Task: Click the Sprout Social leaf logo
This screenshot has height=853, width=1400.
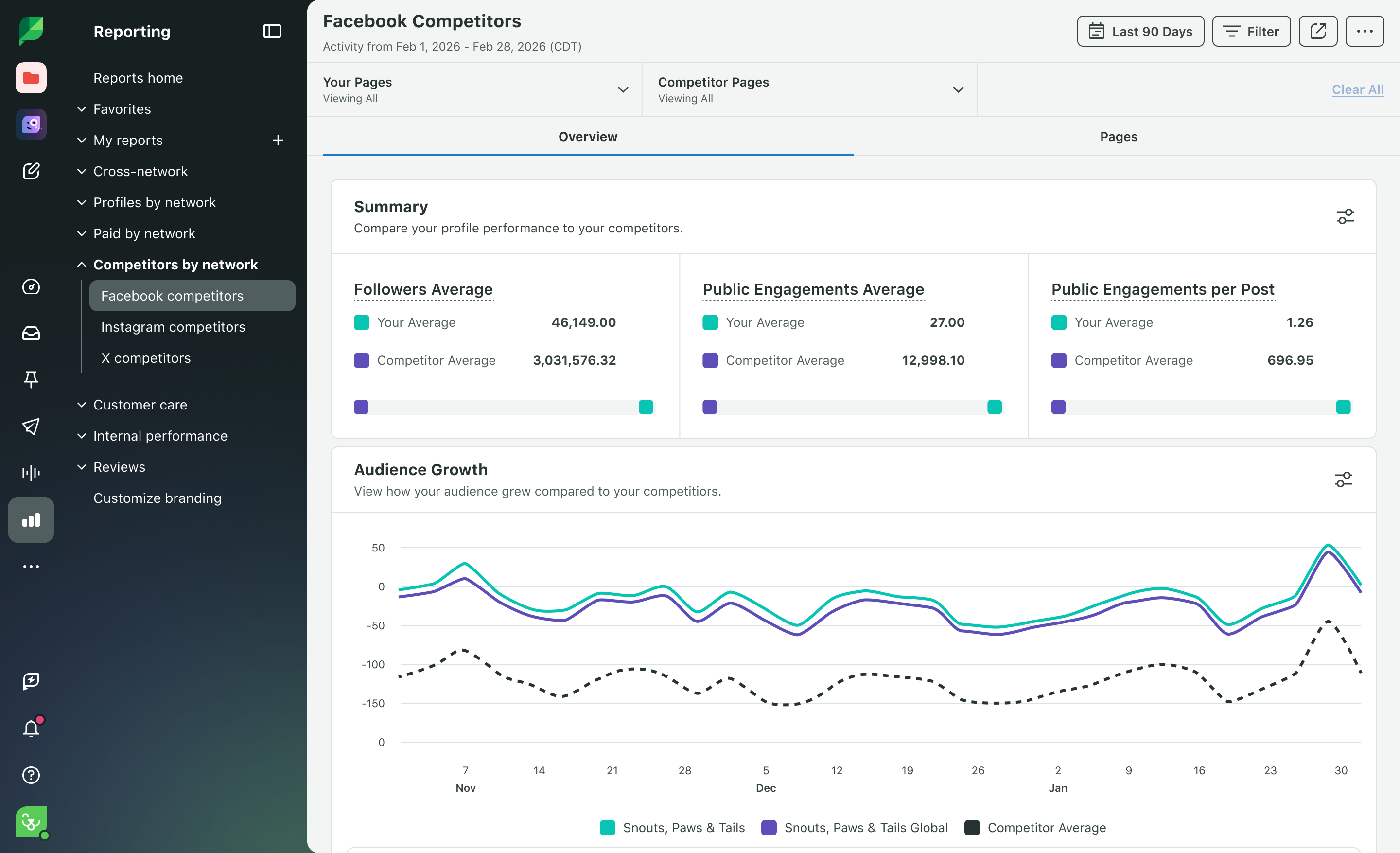Action: click(31, 31)
